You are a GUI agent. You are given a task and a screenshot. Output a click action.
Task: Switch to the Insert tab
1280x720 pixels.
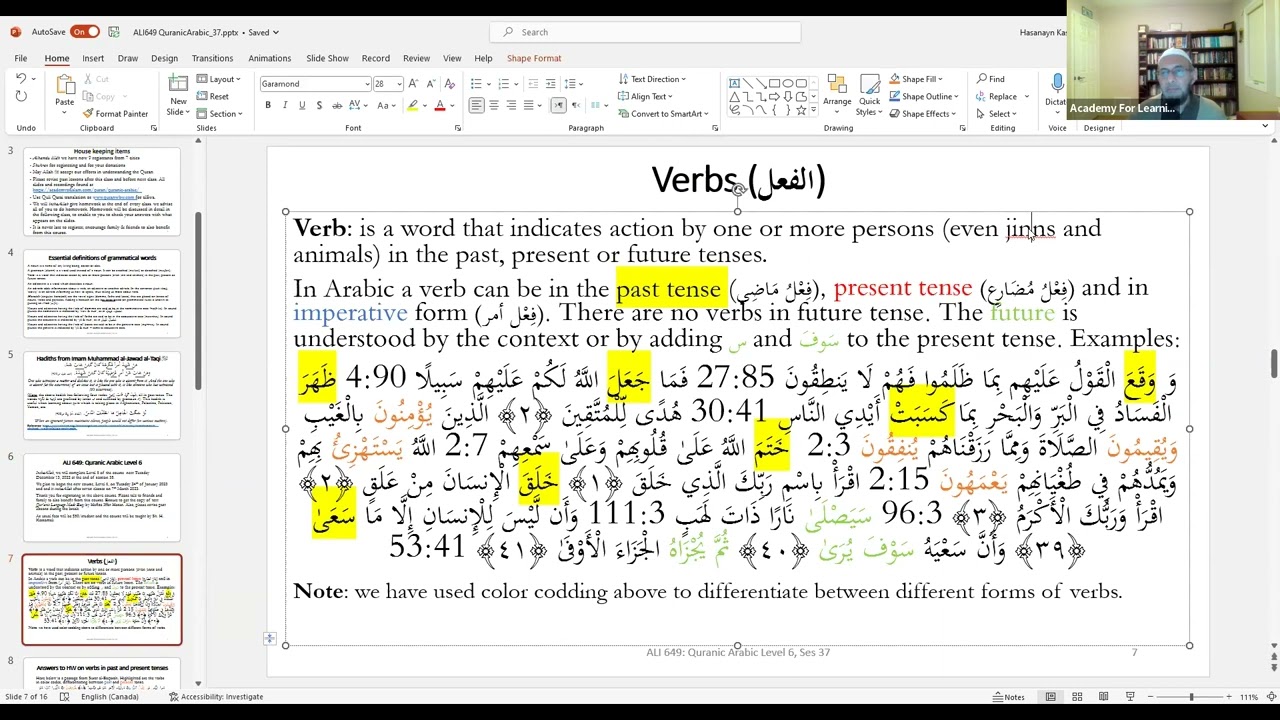[x=93, y=58]
